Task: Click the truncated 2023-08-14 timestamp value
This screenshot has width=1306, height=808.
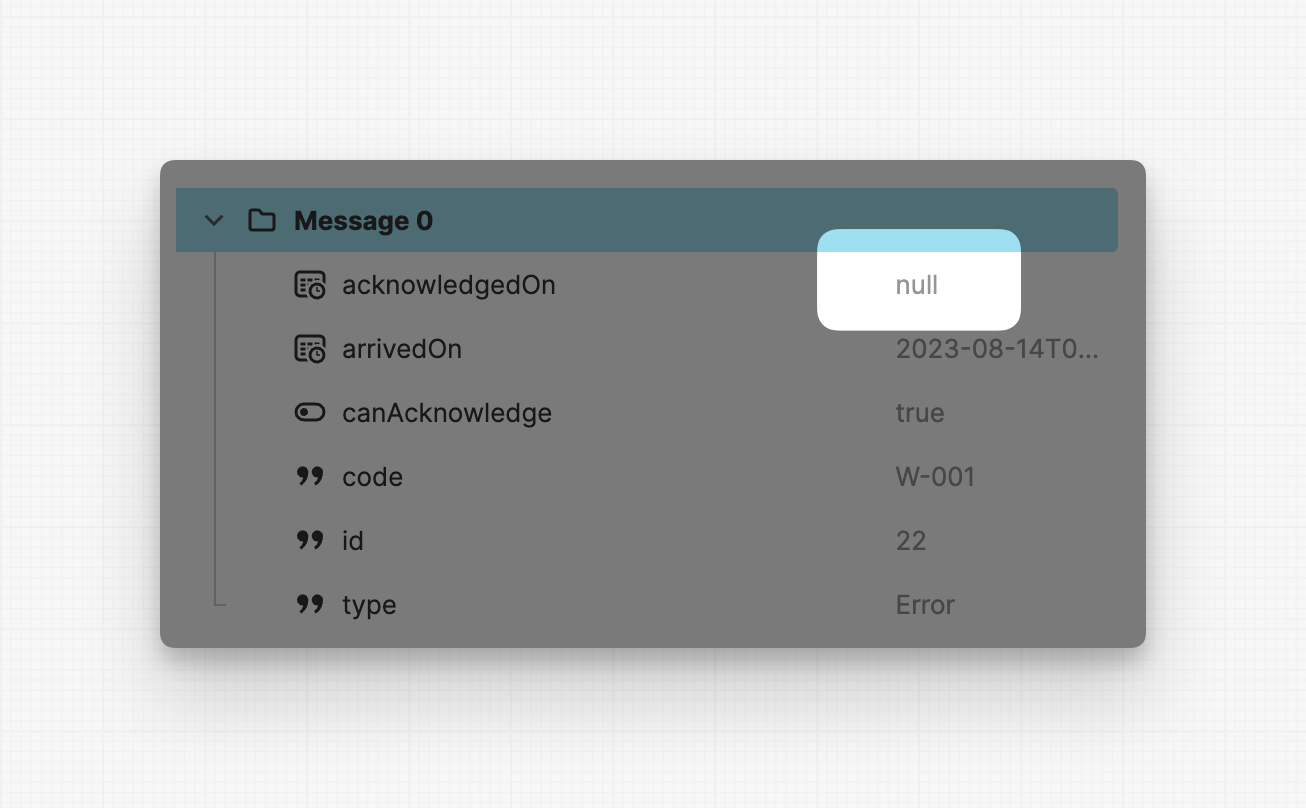Action: [x=997, y=349]
